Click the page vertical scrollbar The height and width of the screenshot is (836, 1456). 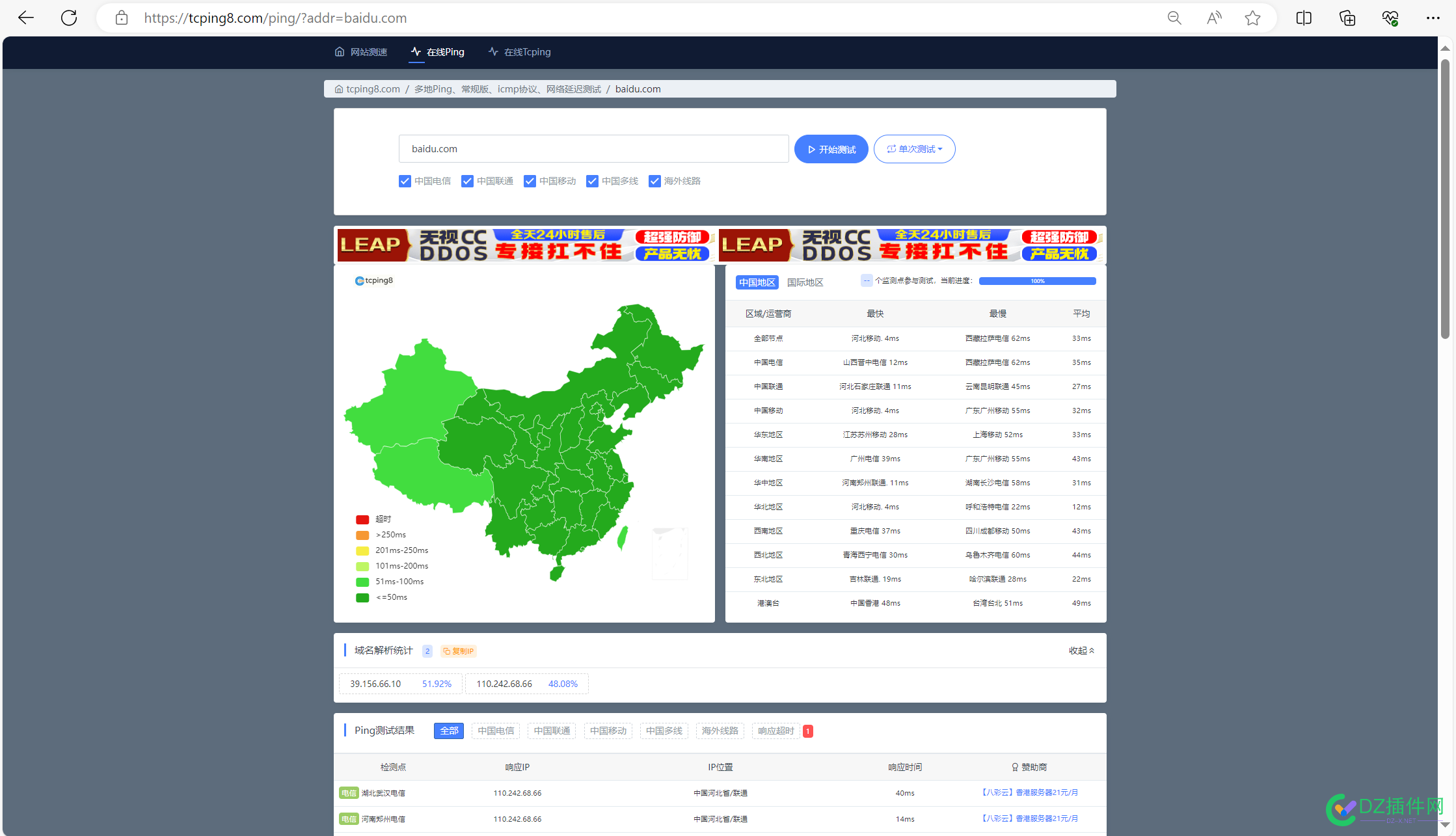1445,199
